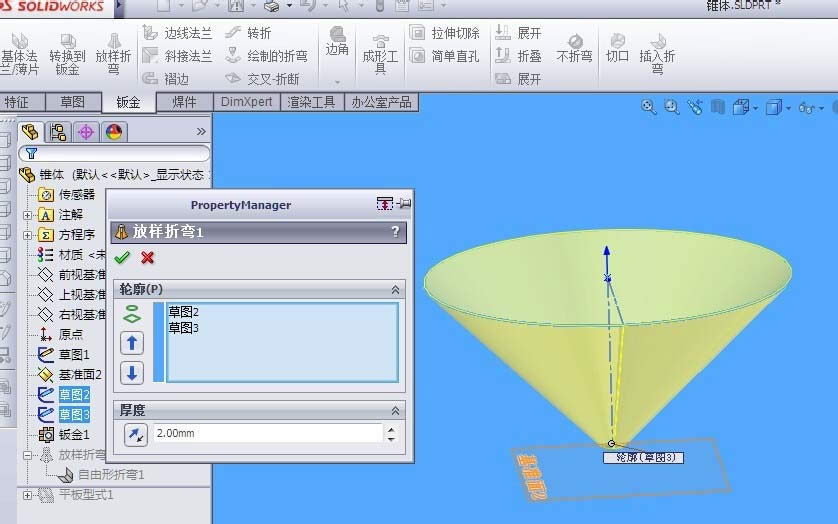Viewport: 838px width, 524px height.
Task: Click the Miter Flange (斜接法兰) tool
Action: [177, 56]
